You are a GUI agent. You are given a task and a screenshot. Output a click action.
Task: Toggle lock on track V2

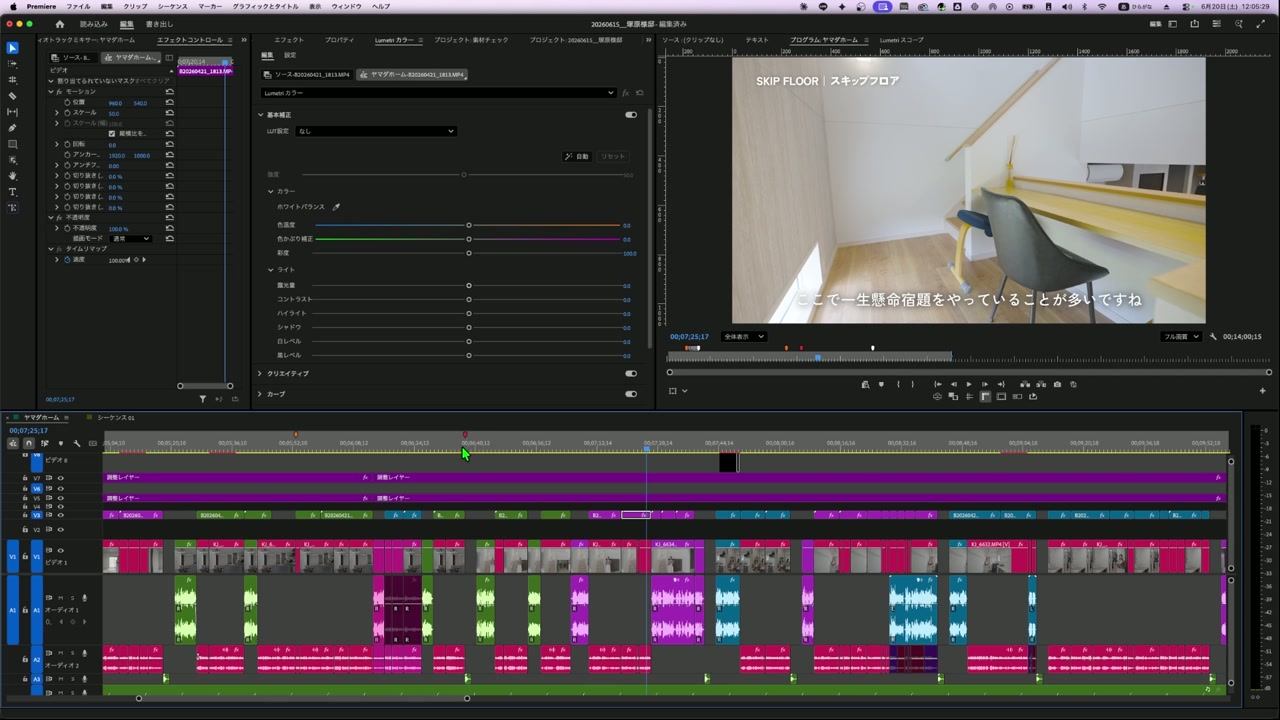point(25,529)
